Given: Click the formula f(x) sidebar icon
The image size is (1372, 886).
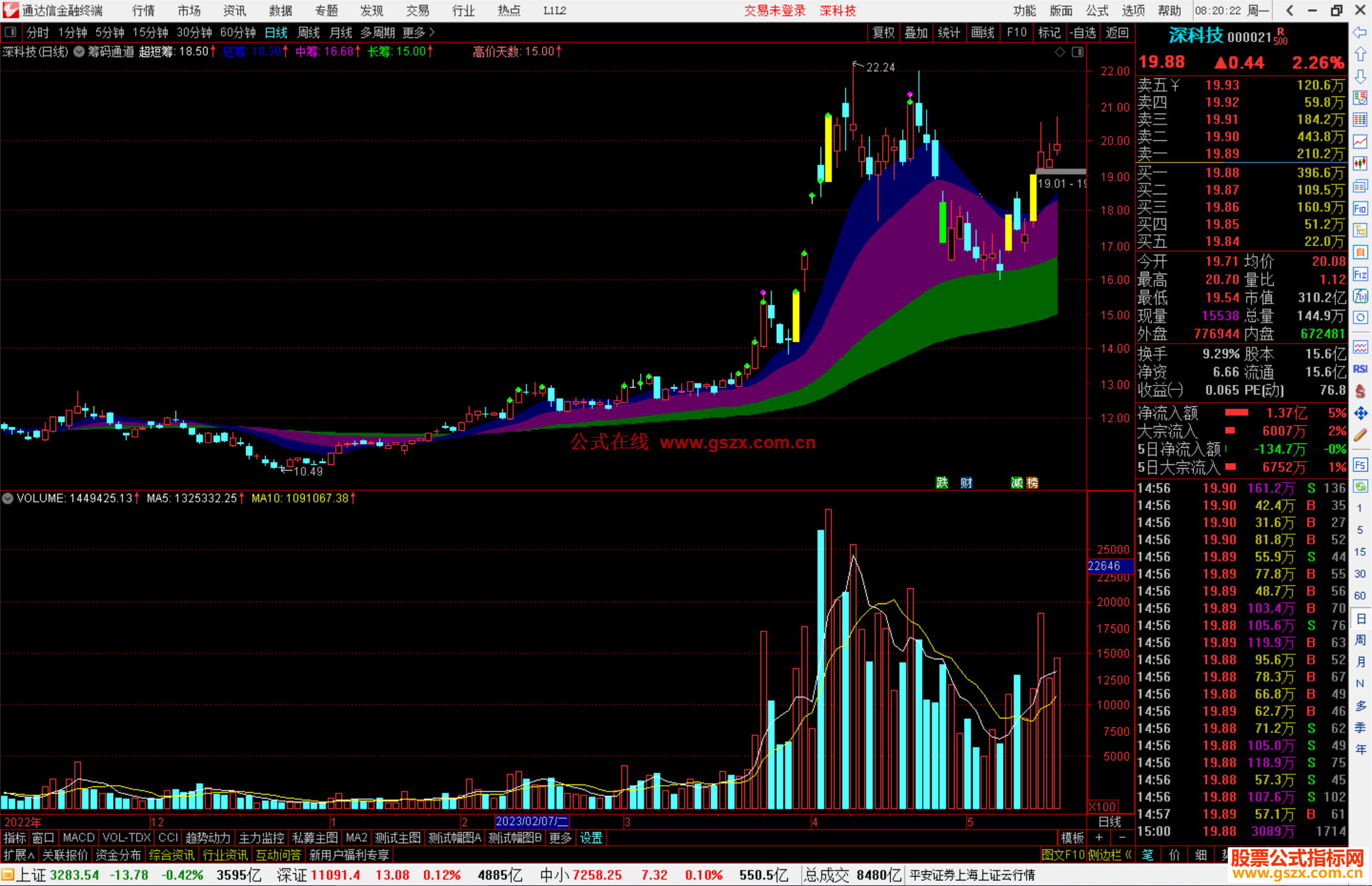Looking at the screenshot, I should 1360,296.
